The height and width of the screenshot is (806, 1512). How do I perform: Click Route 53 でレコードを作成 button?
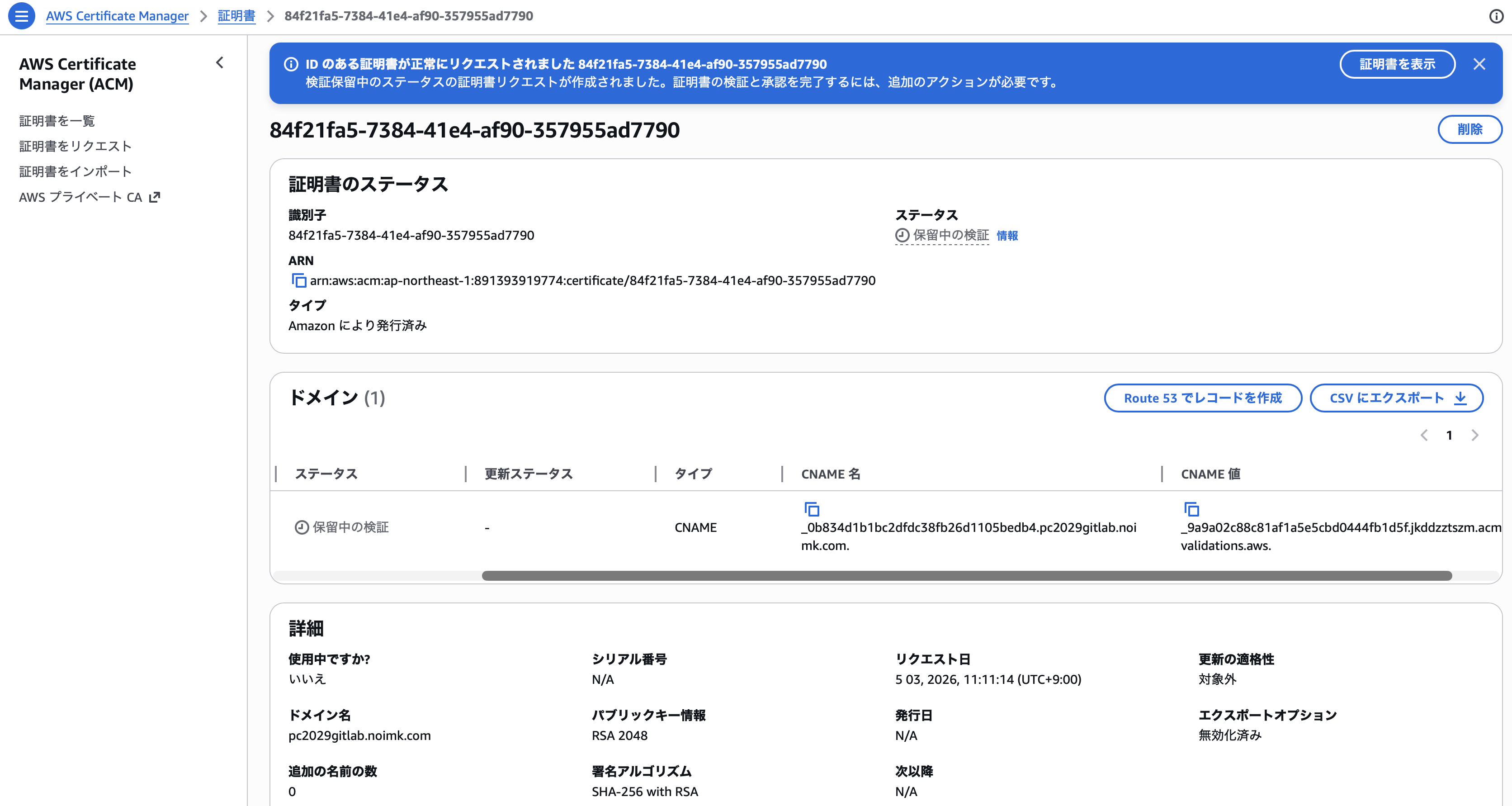coord(1203,398)
